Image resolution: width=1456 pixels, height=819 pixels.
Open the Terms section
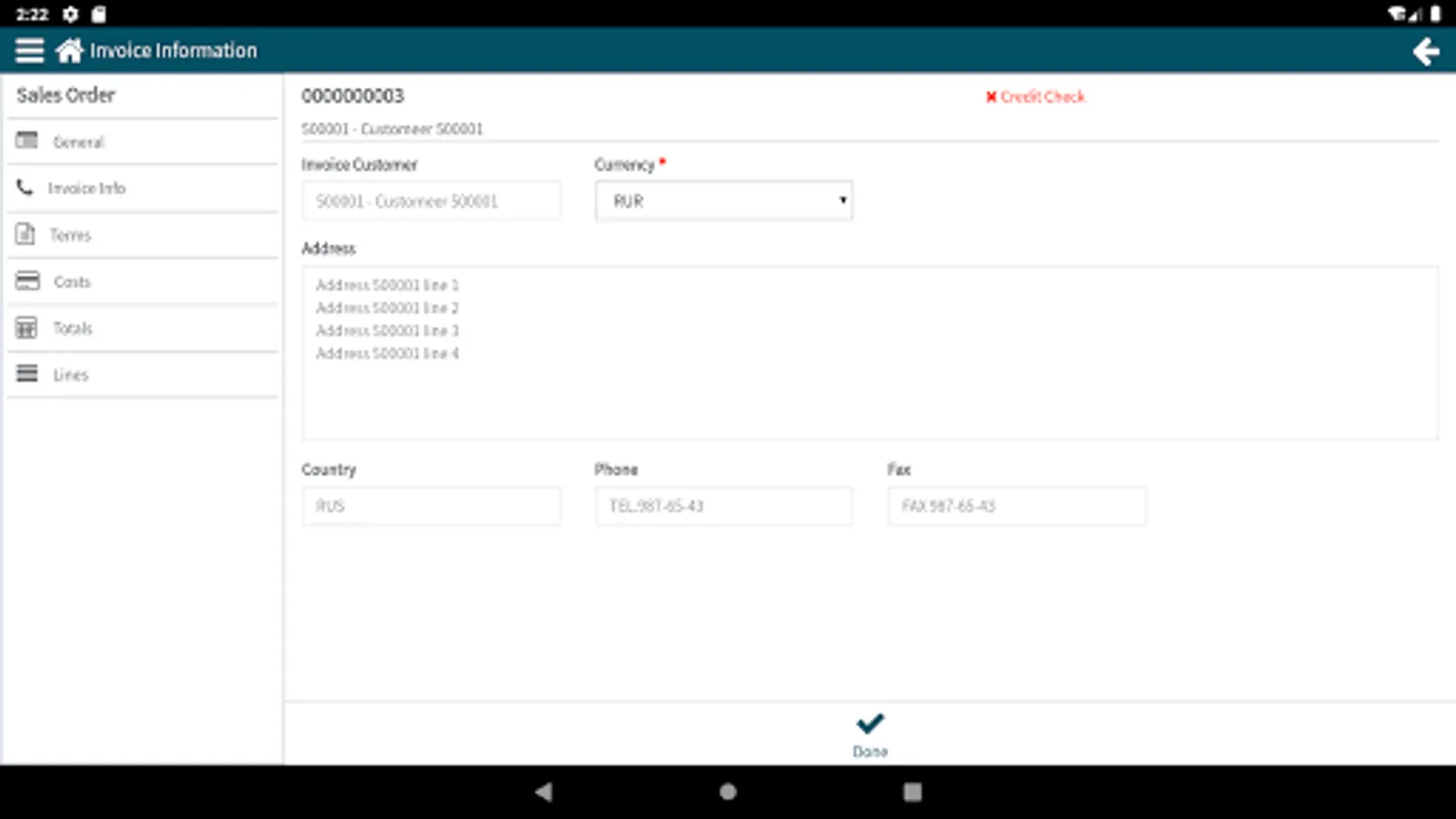coord(143,235)
